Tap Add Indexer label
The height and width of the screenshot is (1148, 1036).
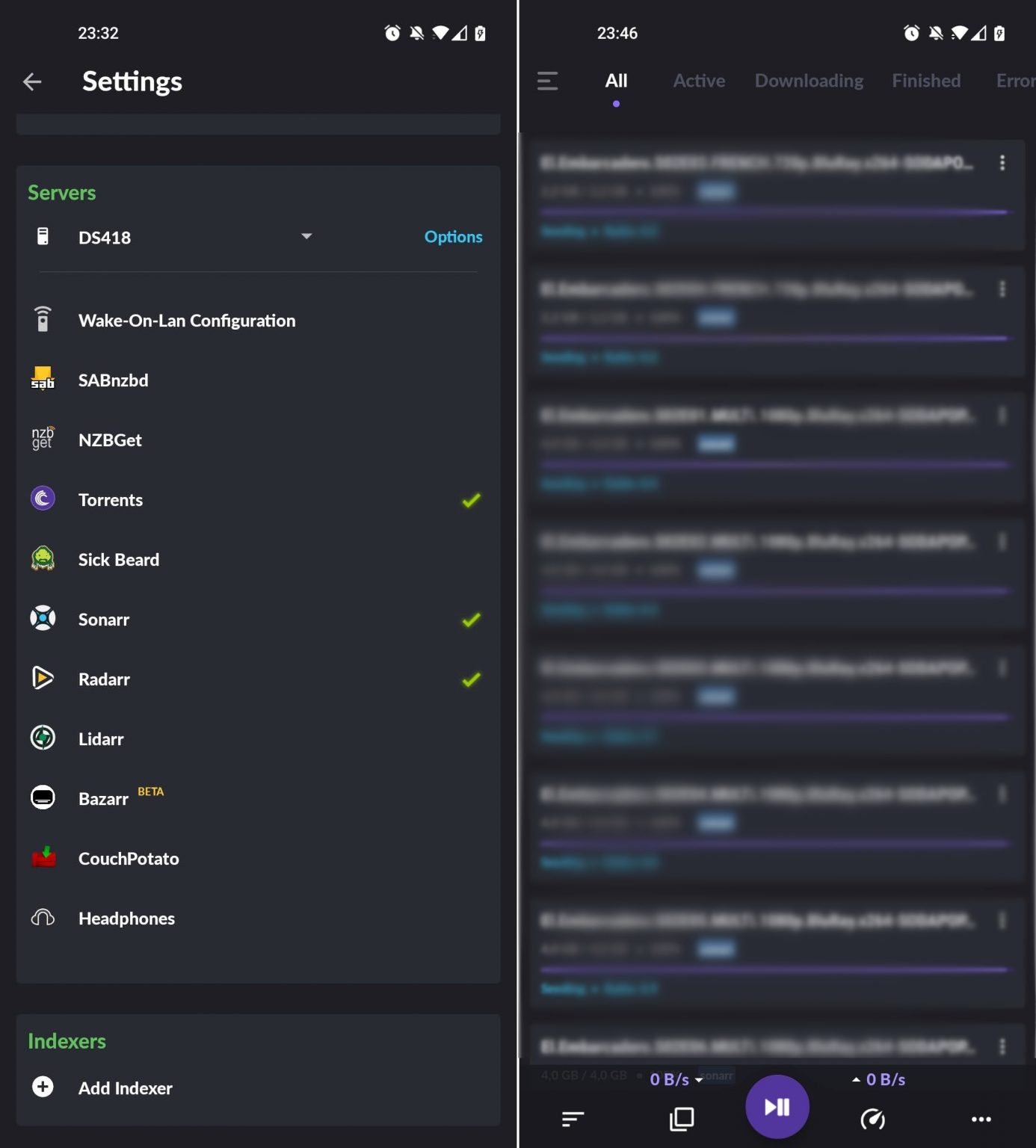(x=126, y=1088)
